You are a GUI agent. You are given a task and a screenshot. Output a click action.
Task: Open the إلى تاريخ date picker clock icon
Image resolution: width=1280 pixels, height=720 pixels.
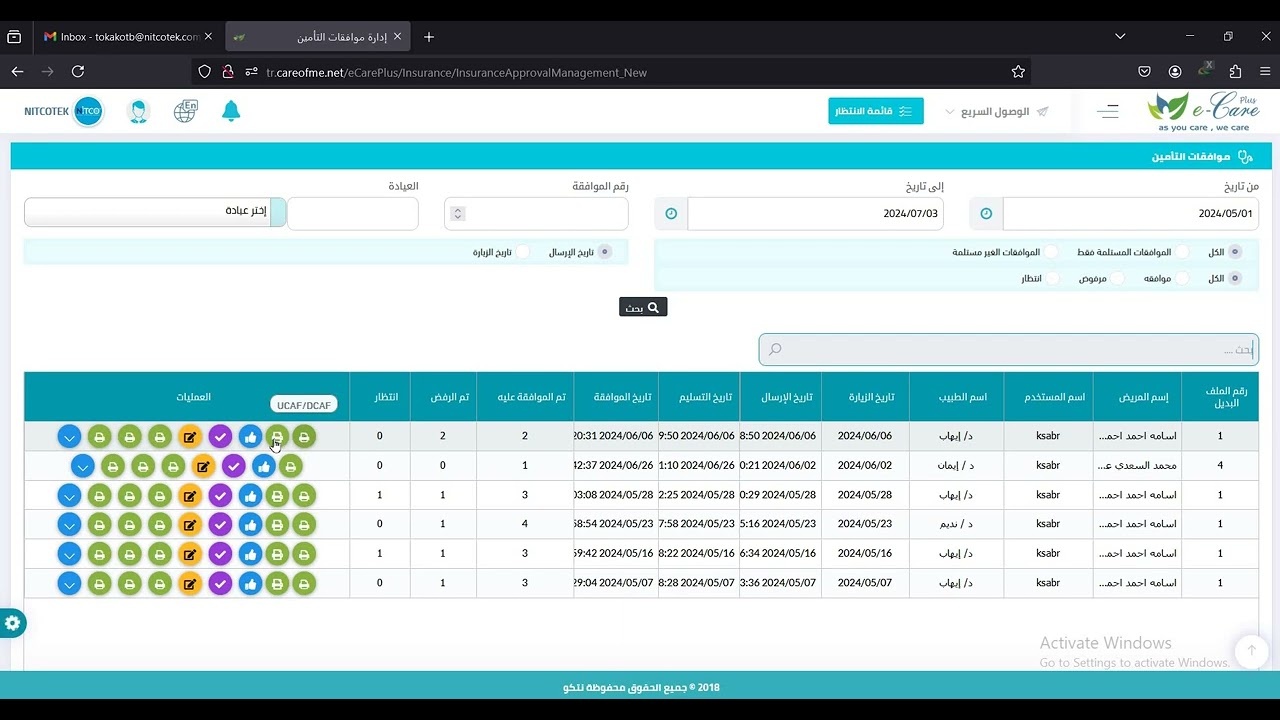671,214
